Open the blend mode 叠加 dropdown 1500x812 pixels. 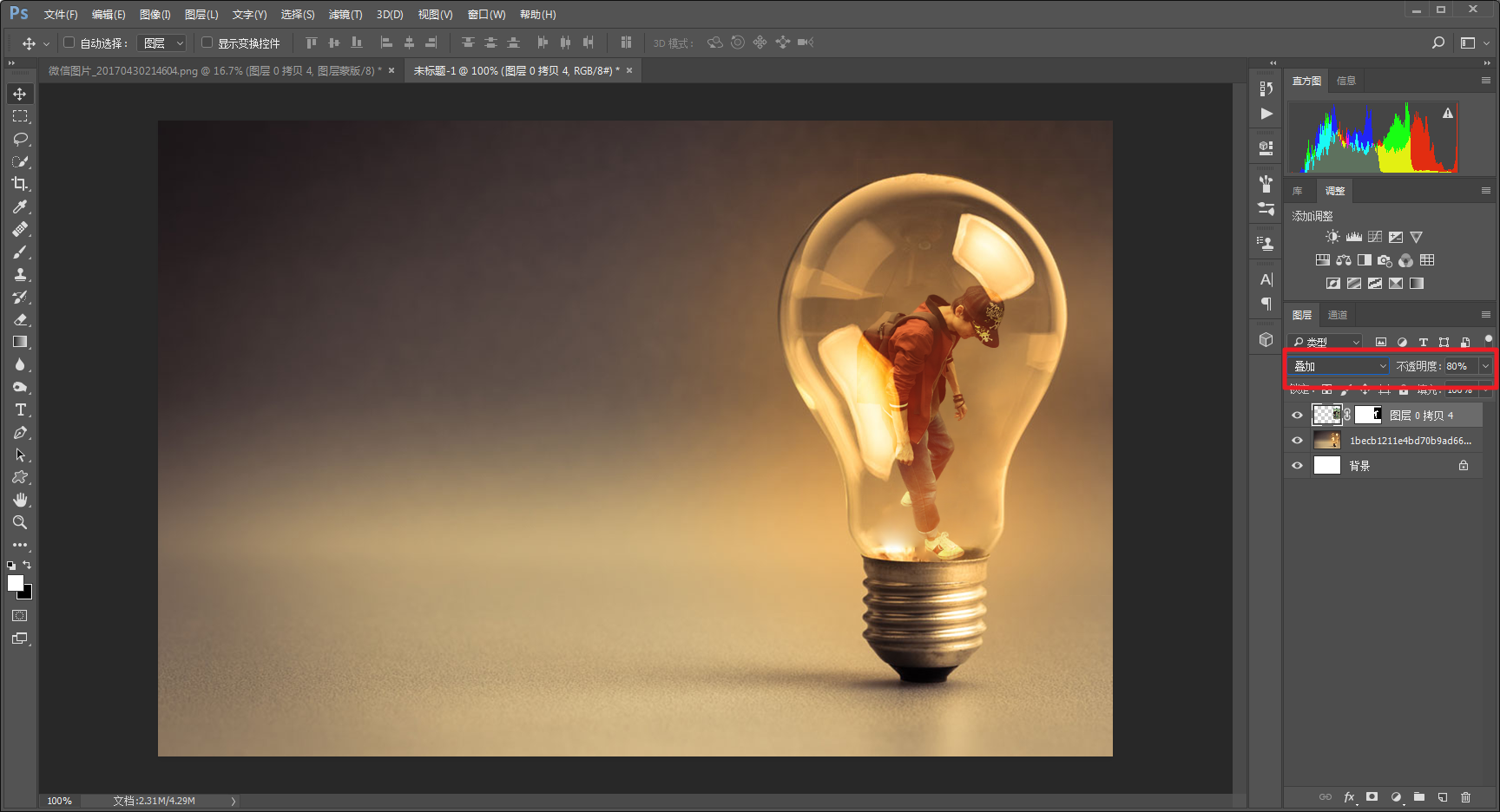[x=1339, y=366]
